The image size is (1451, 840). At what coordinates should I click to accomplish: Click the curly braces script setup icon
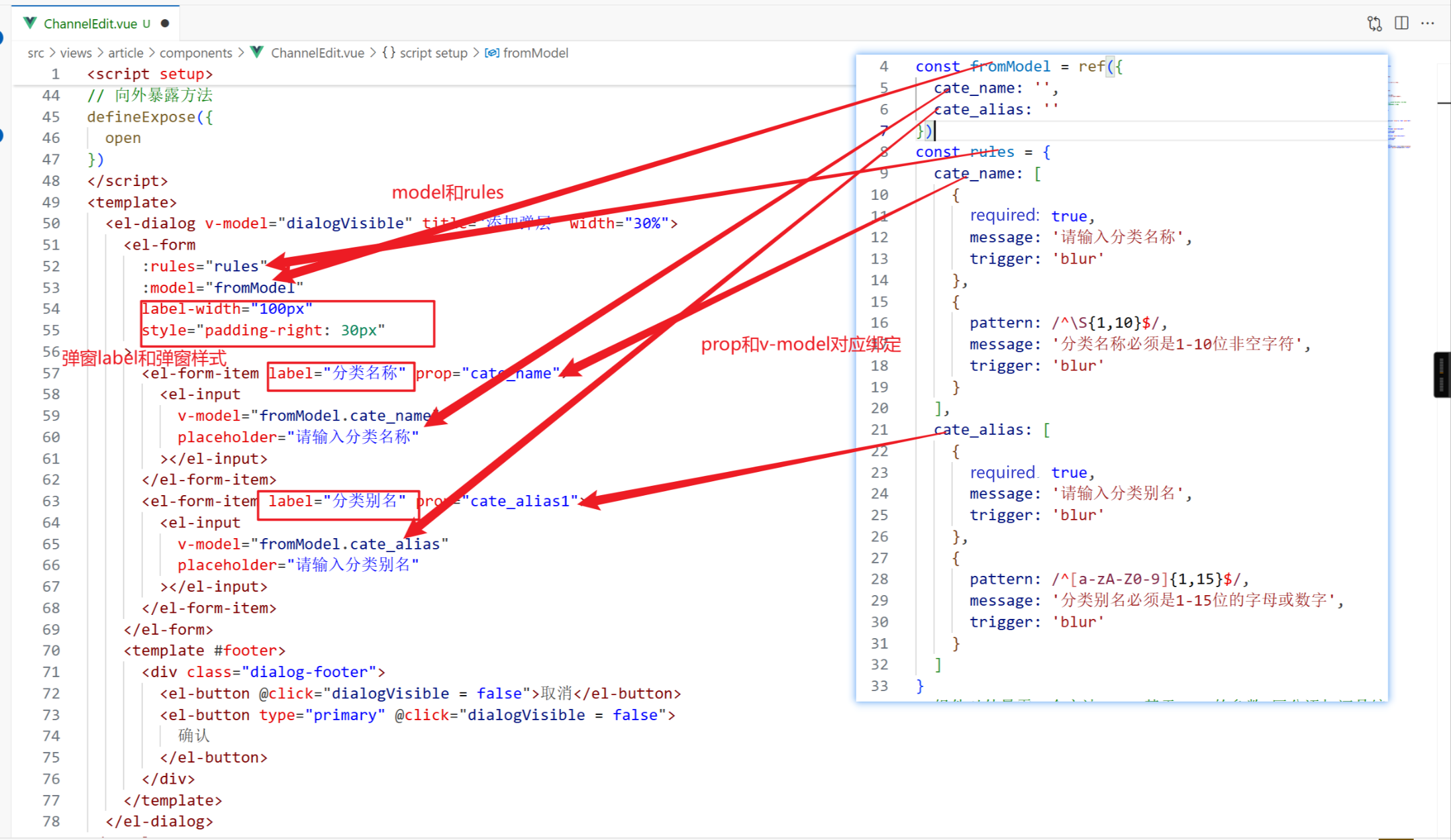[x=389, y=52]
